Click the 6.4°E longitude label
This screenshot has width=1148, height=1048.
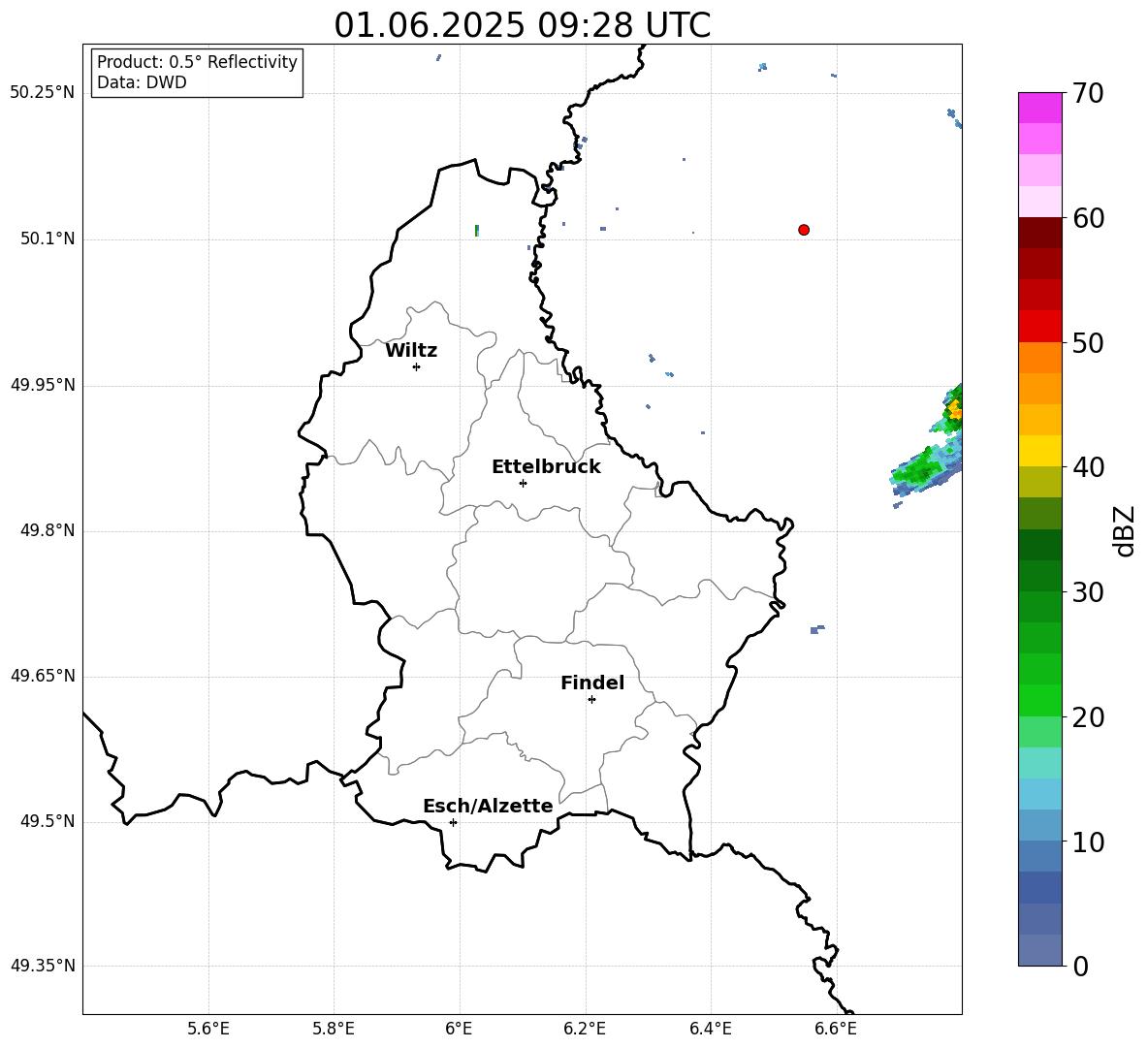click(710, 1029)
